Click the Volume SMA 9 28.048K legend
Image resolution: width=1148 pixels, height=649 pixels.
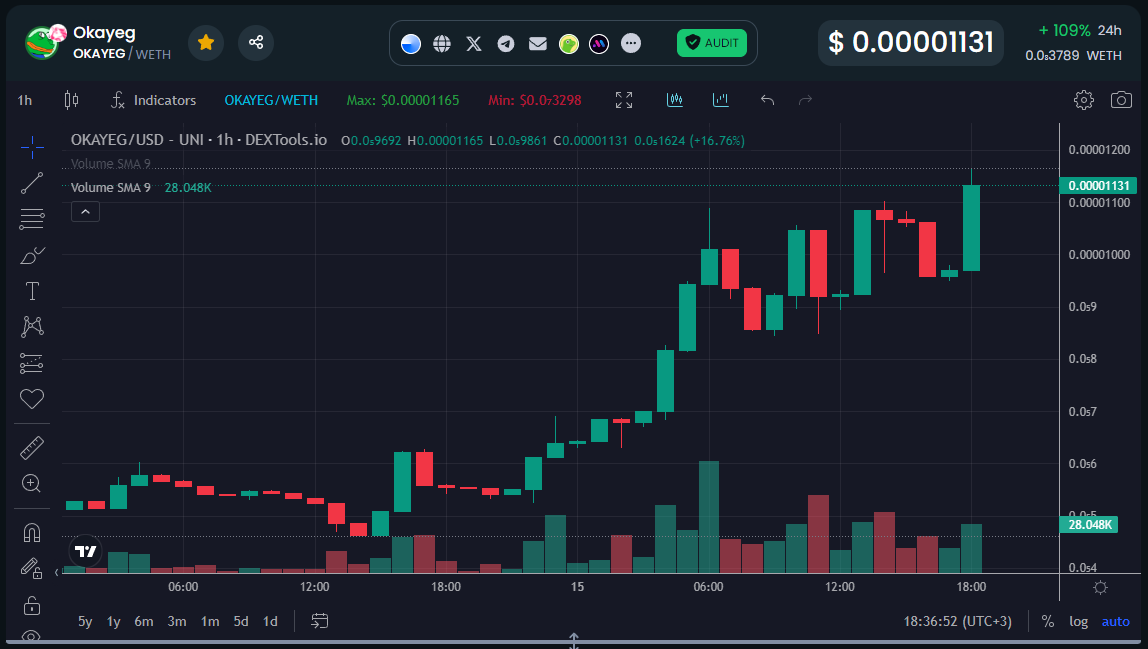(x=141, y=188)
